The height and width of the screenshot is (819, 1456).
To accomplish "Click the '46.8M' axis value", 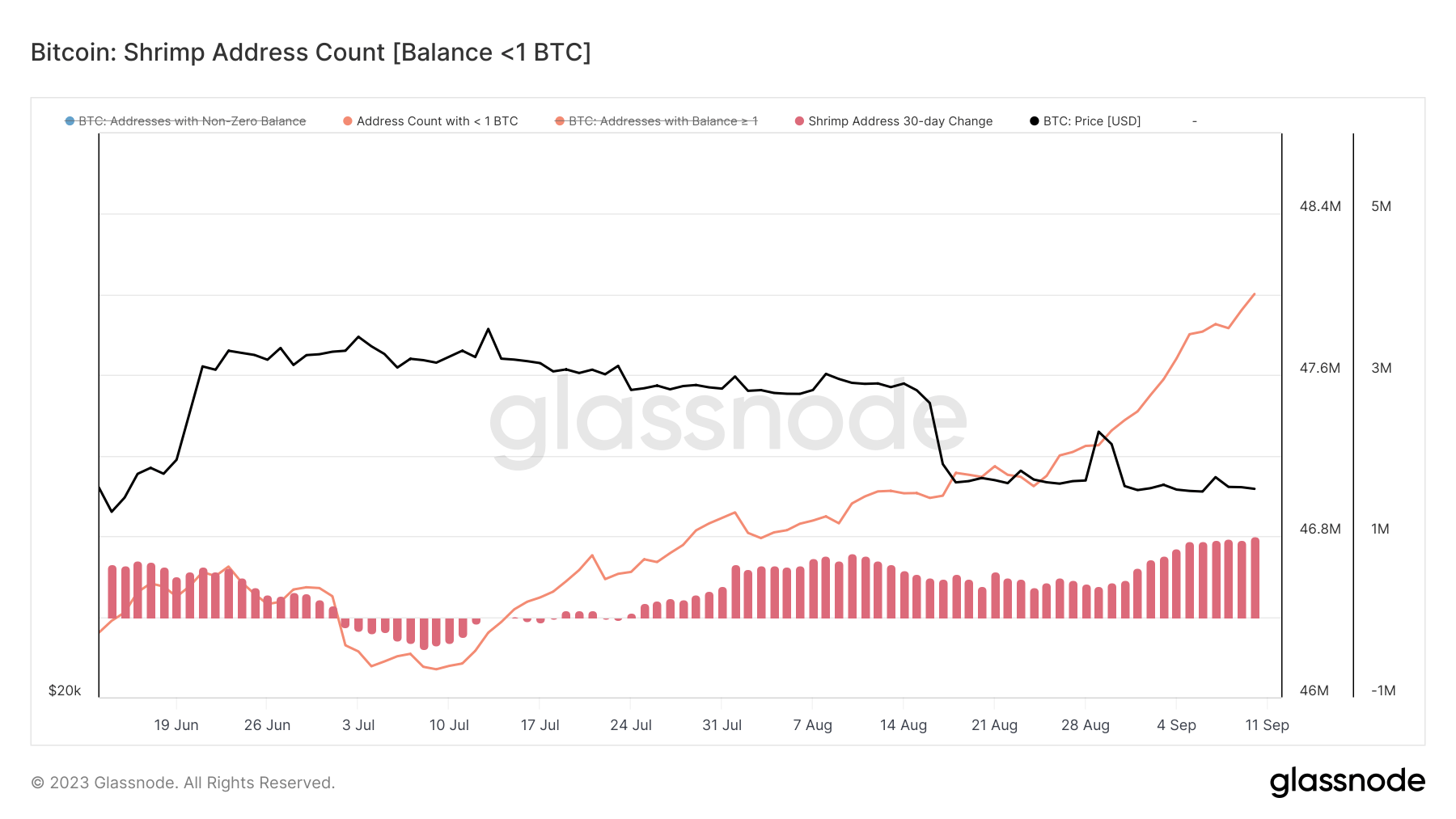I will 1320,529.
